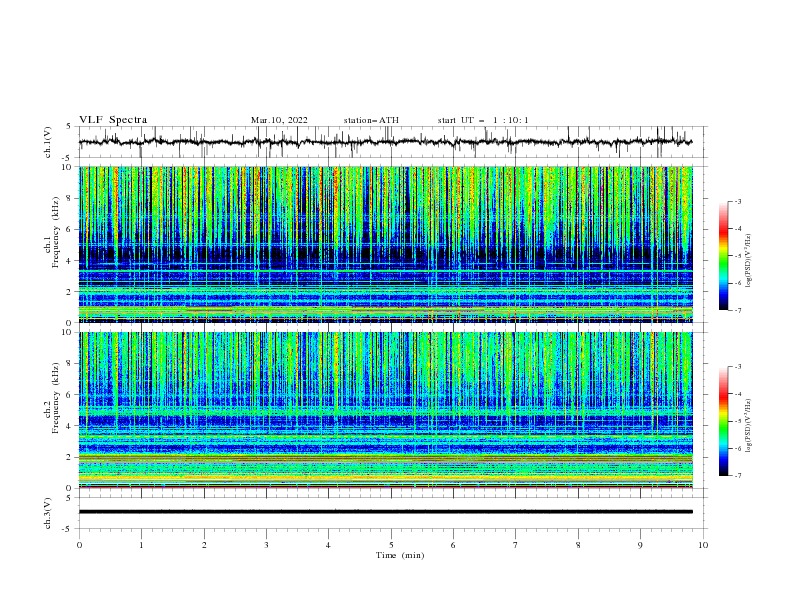Click the "7" tick on the time axis

click(516, 545)
